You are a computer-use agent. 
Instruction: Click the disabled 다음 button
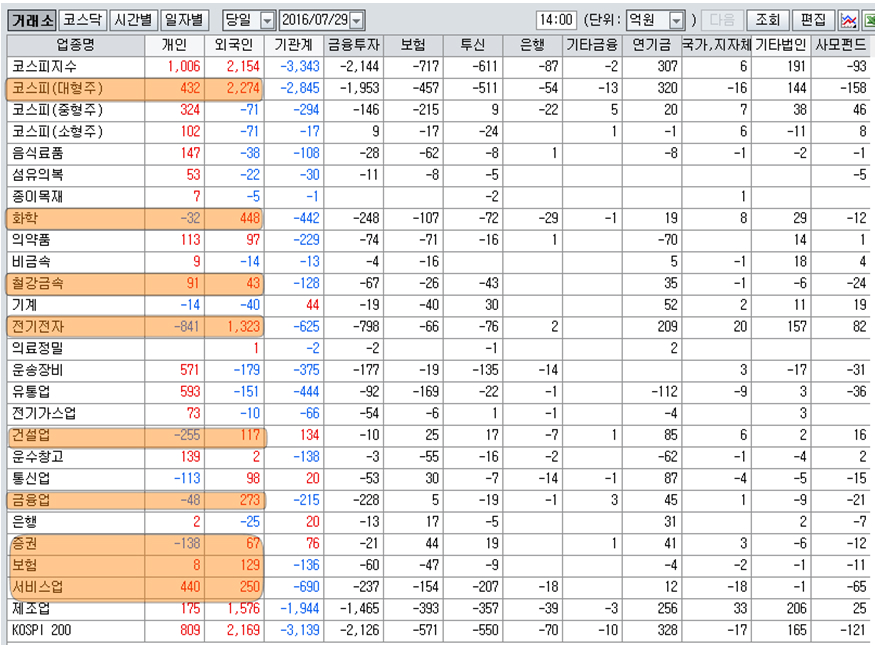(721, 20)
